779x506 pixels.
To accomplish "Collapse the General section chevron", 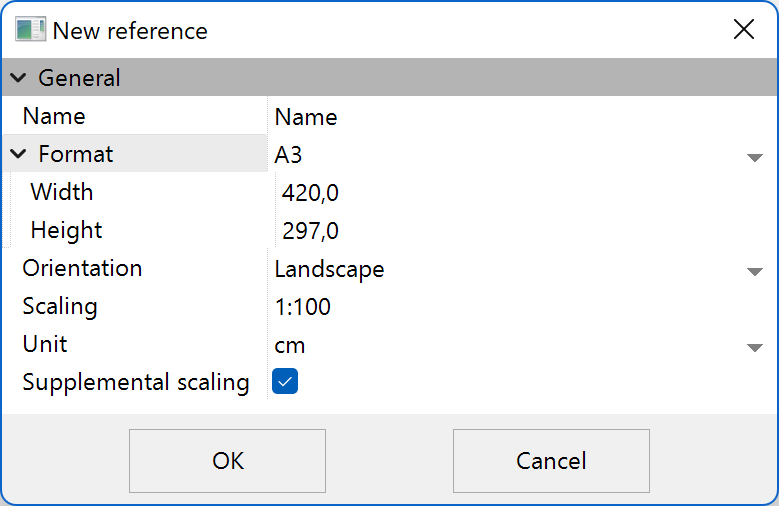I will click(19, 78).
